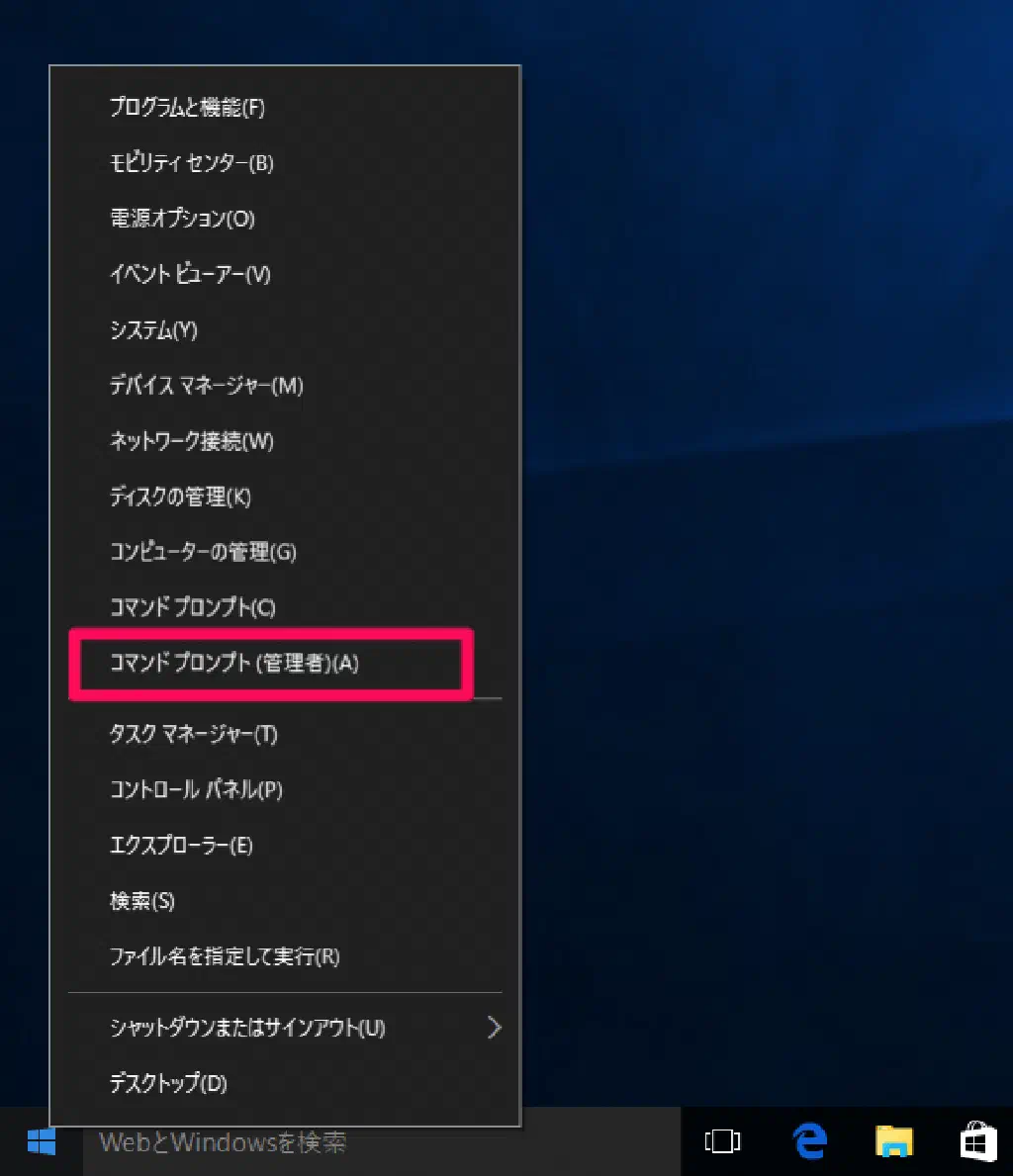Choose ファイル名を指定して実行(R)
This screenshot has width=1013, height=1176.
225,956
